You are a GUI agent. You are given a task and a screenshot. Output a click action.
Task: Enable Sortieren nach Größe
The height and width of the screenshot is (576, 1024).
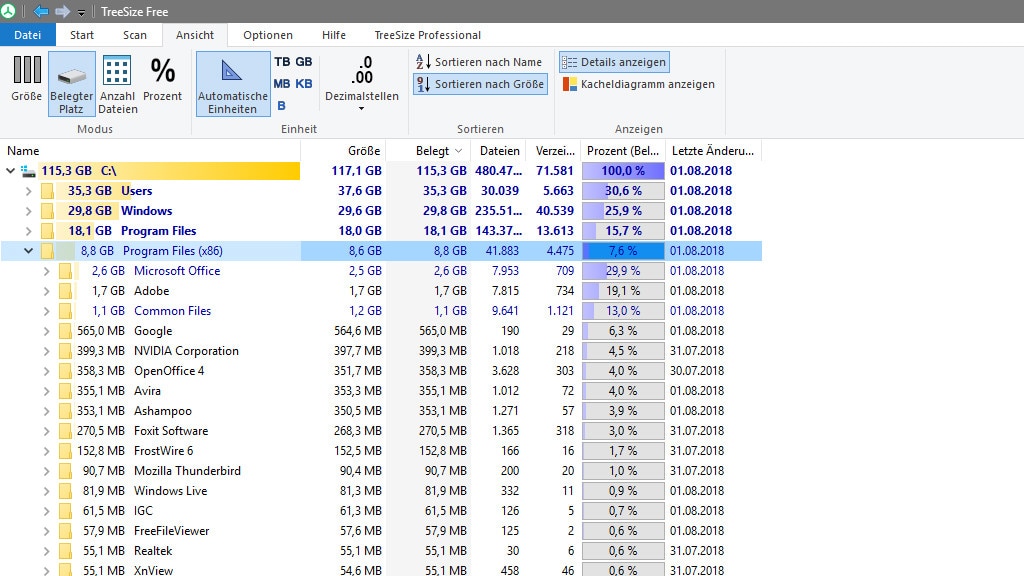pyautogui.click(x=480, y=85)
